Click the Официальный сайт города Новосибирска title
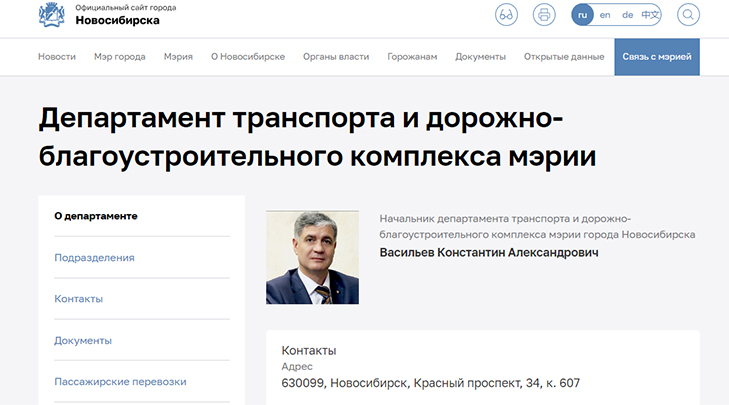This screenshot has height=405, width=729. (126, 14)
